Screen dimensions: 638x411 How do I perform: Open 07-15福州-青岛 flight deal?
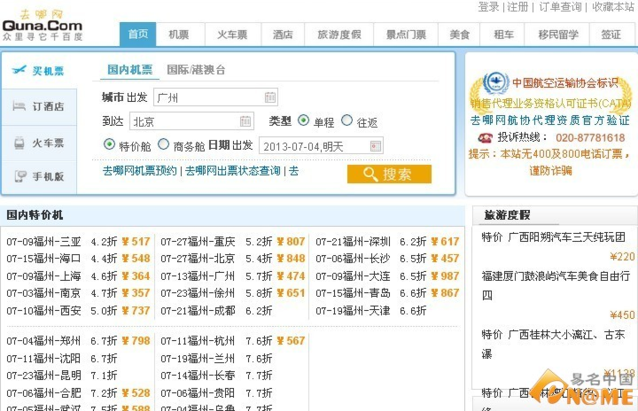click(353, 293)
